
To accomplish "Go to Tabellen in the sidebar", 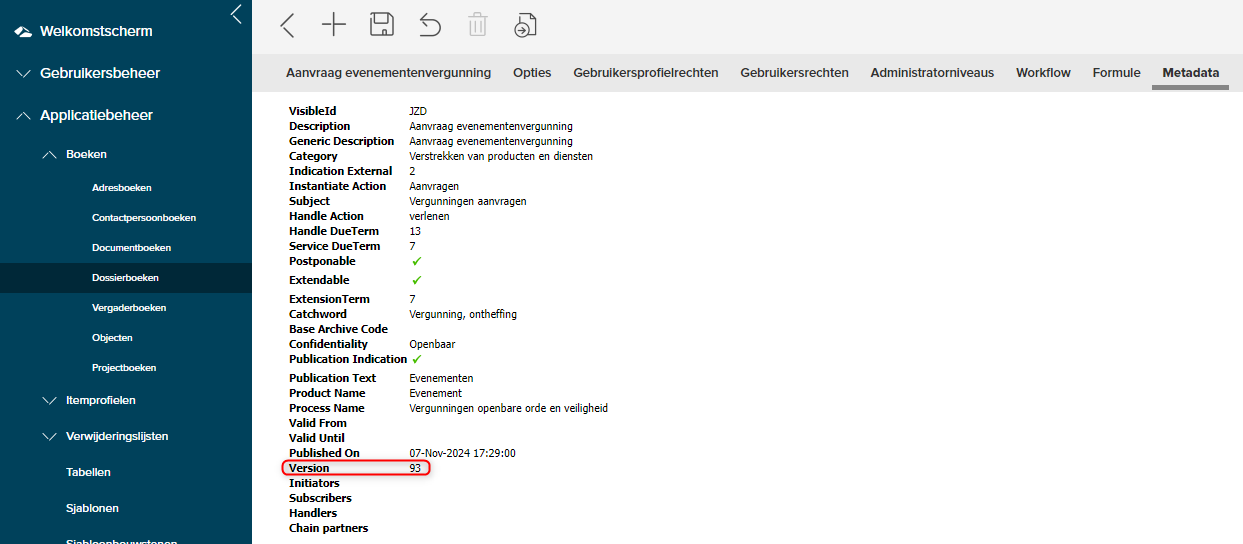I will 88,473.
